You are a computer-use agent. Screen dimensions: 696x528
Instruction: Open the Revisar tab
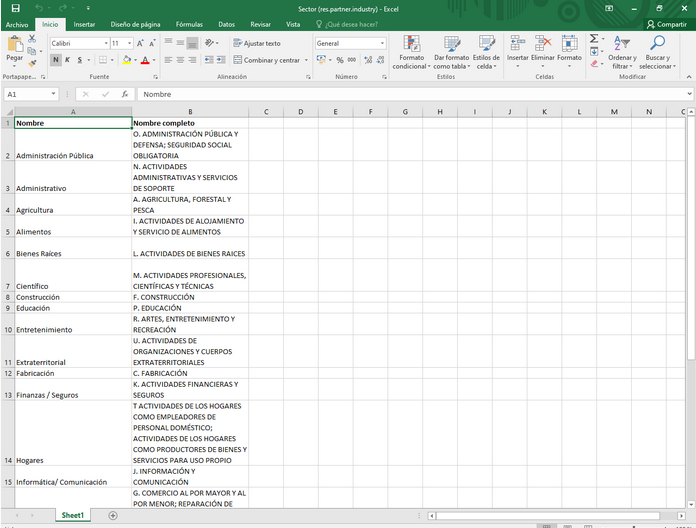[261, 24]
